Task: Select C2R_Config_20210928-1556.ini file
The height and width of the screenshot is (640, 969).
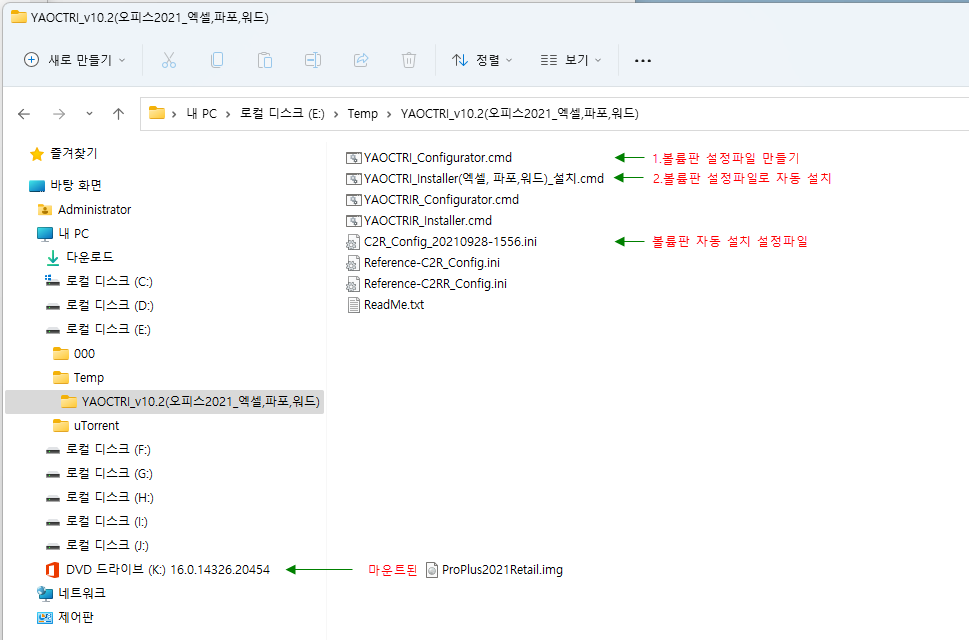Action: [450, 242]
